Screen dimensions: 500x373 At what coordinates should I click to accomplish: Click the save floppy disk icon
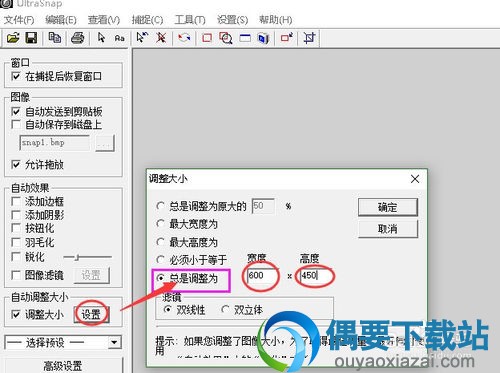point(31,38)
